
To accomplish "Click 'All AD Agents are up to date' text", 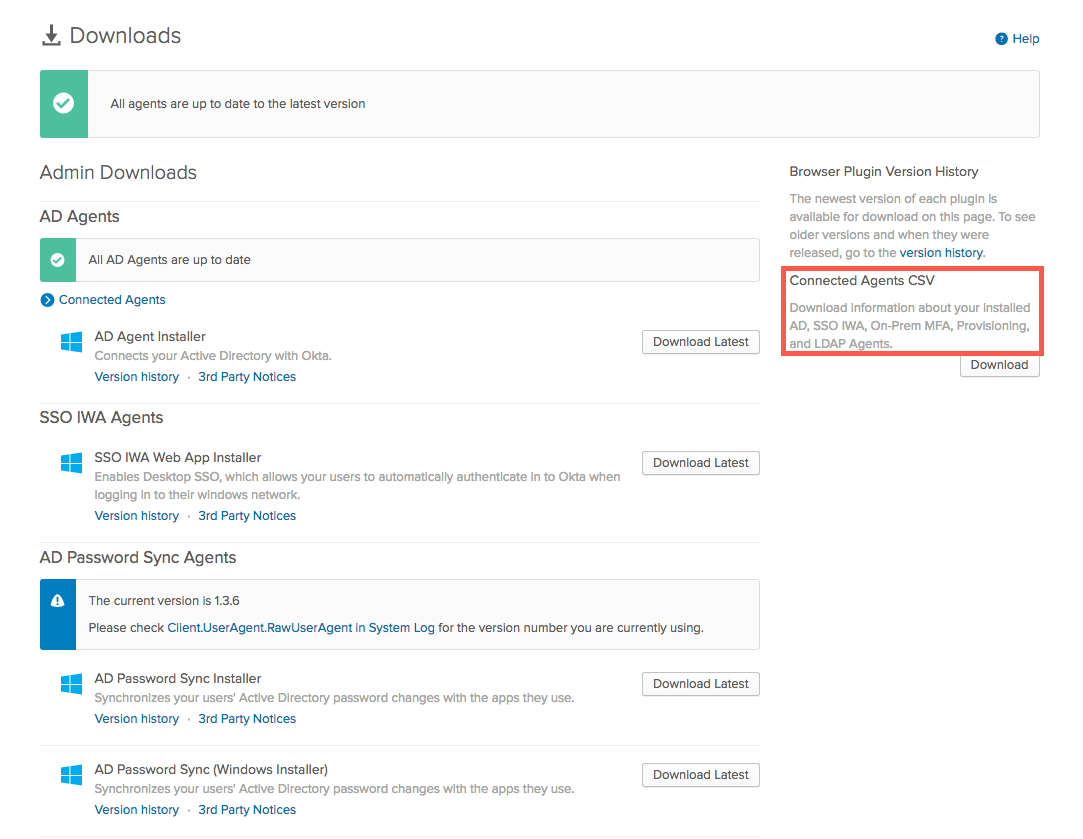I will click(x=169, y=260).
